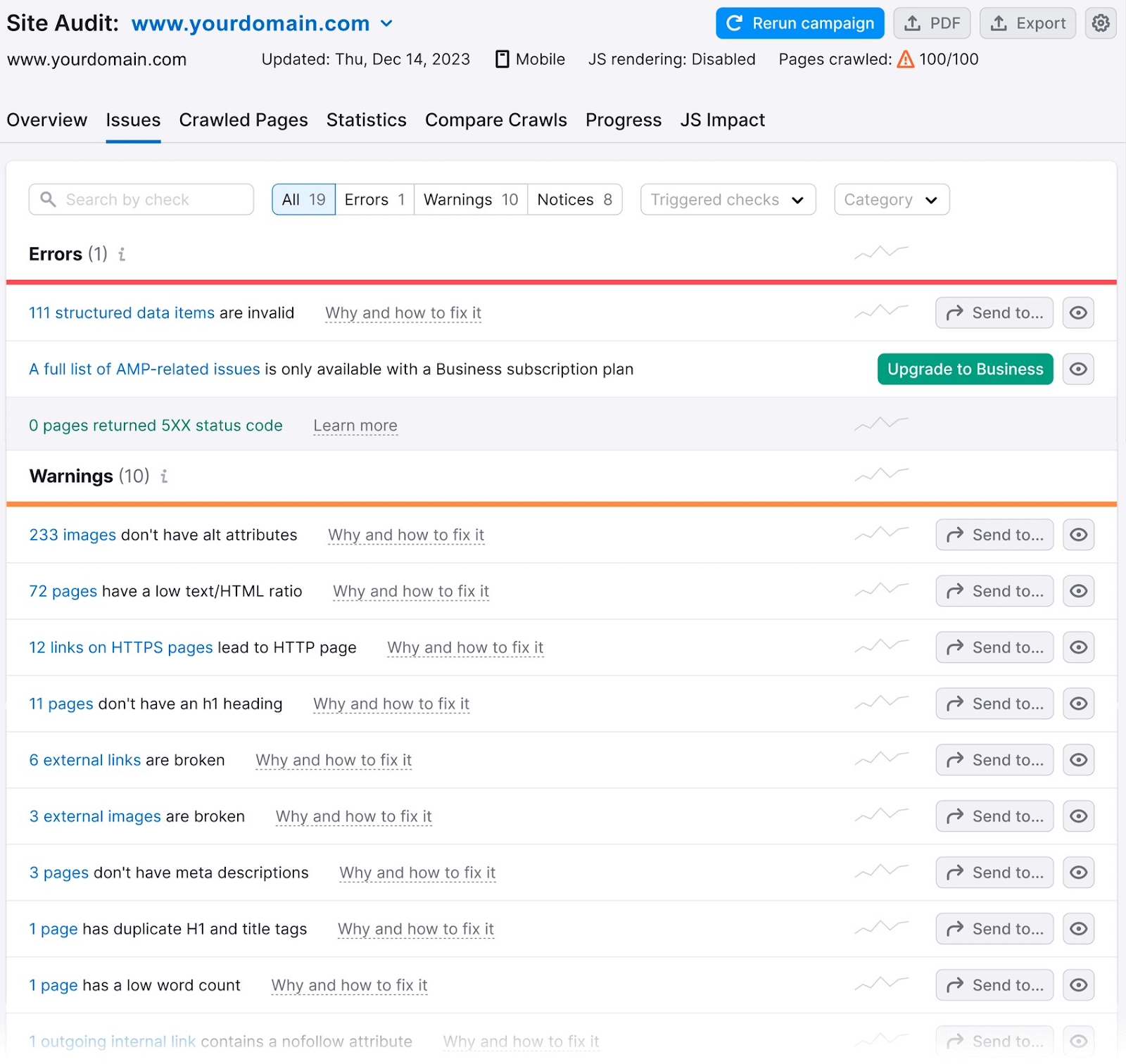
Task: Click the trend sparkline next to the Errors heading
Action: click(880, 252)
